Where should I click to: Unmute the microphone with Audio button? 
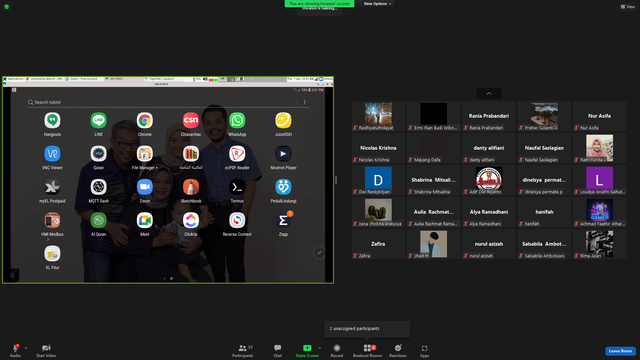pos(16,350)
